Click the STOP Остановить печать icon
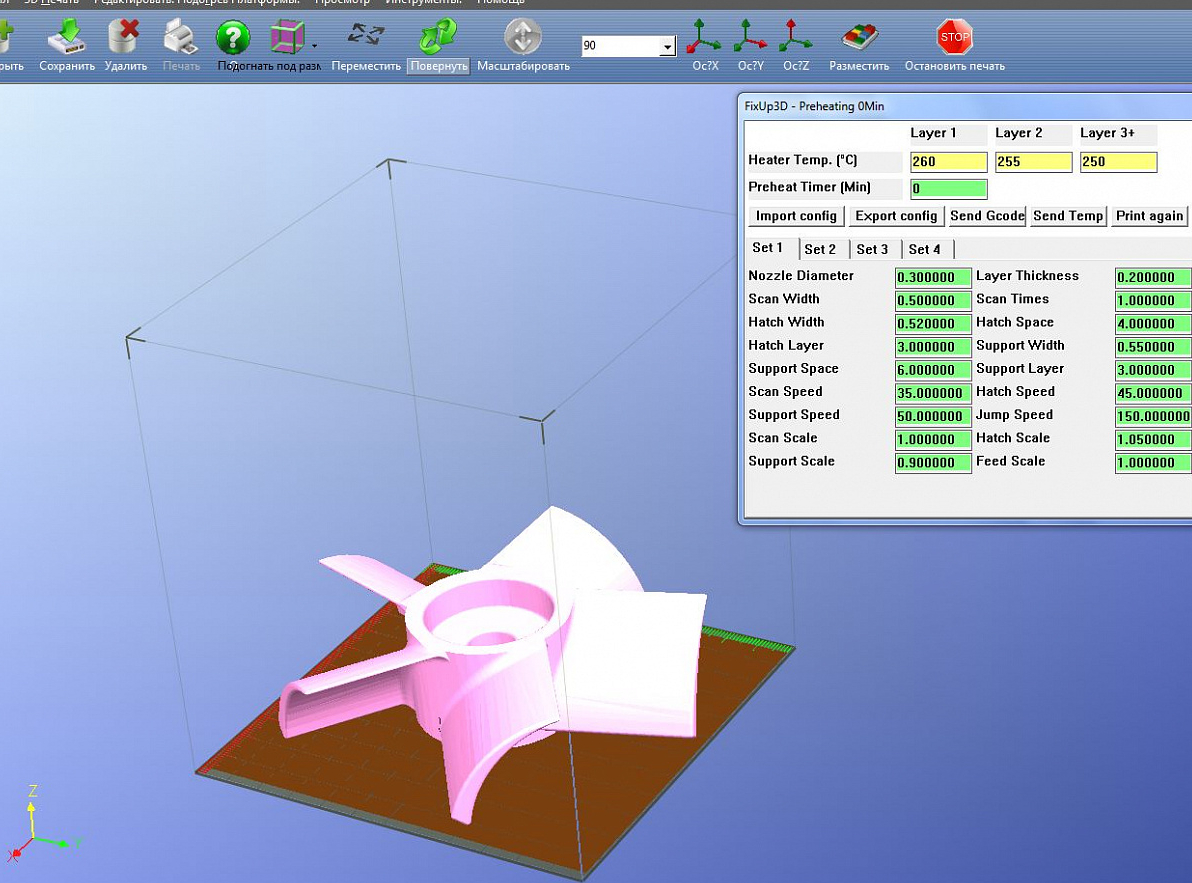The image size is (1192, 883). pyautogui.click(x=954, y=36)
